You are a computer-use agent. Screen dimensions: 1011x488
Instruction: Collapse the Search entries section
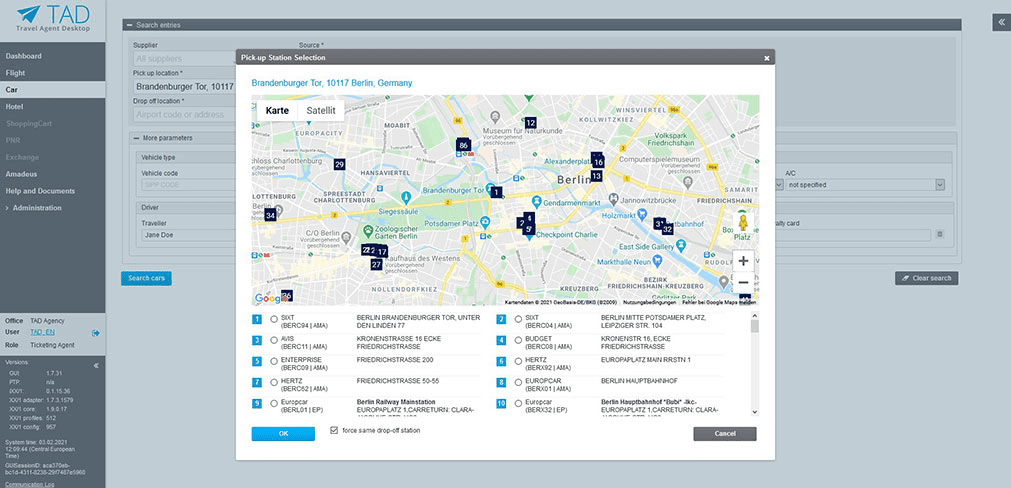[128, 24]
